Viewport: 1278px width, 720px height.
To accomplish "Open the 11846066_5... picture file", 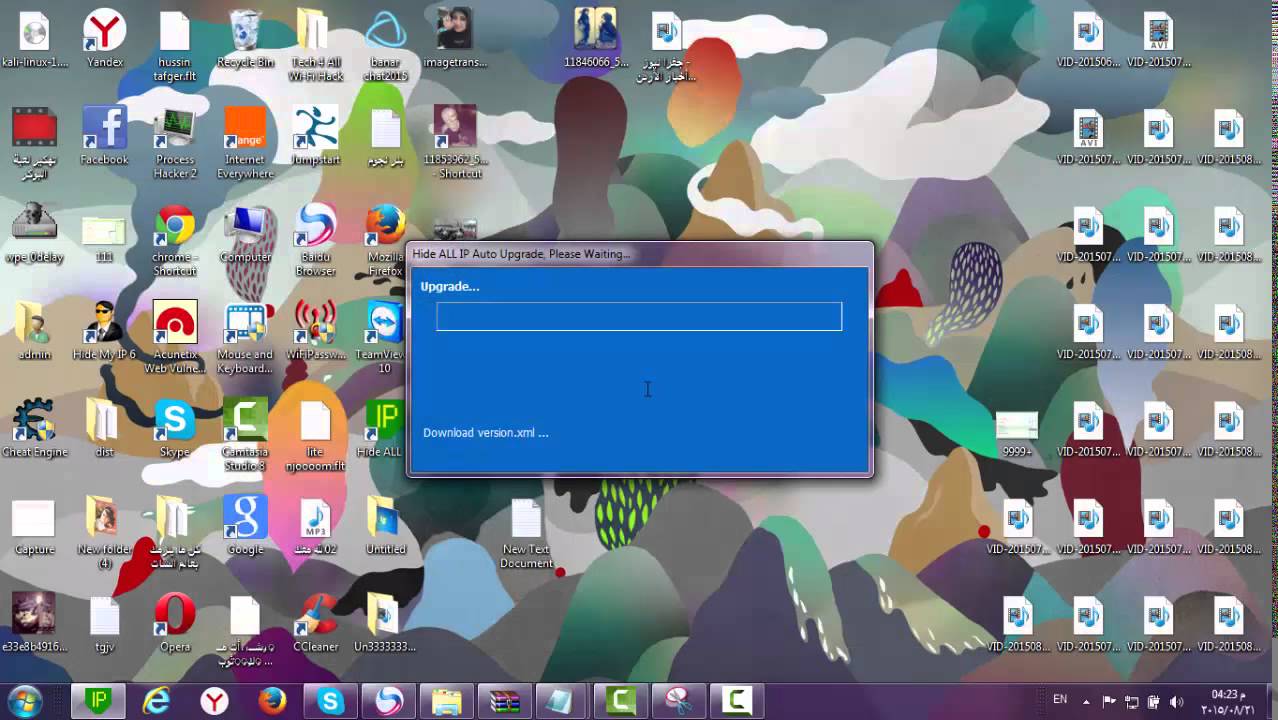I will pos(595,38).
